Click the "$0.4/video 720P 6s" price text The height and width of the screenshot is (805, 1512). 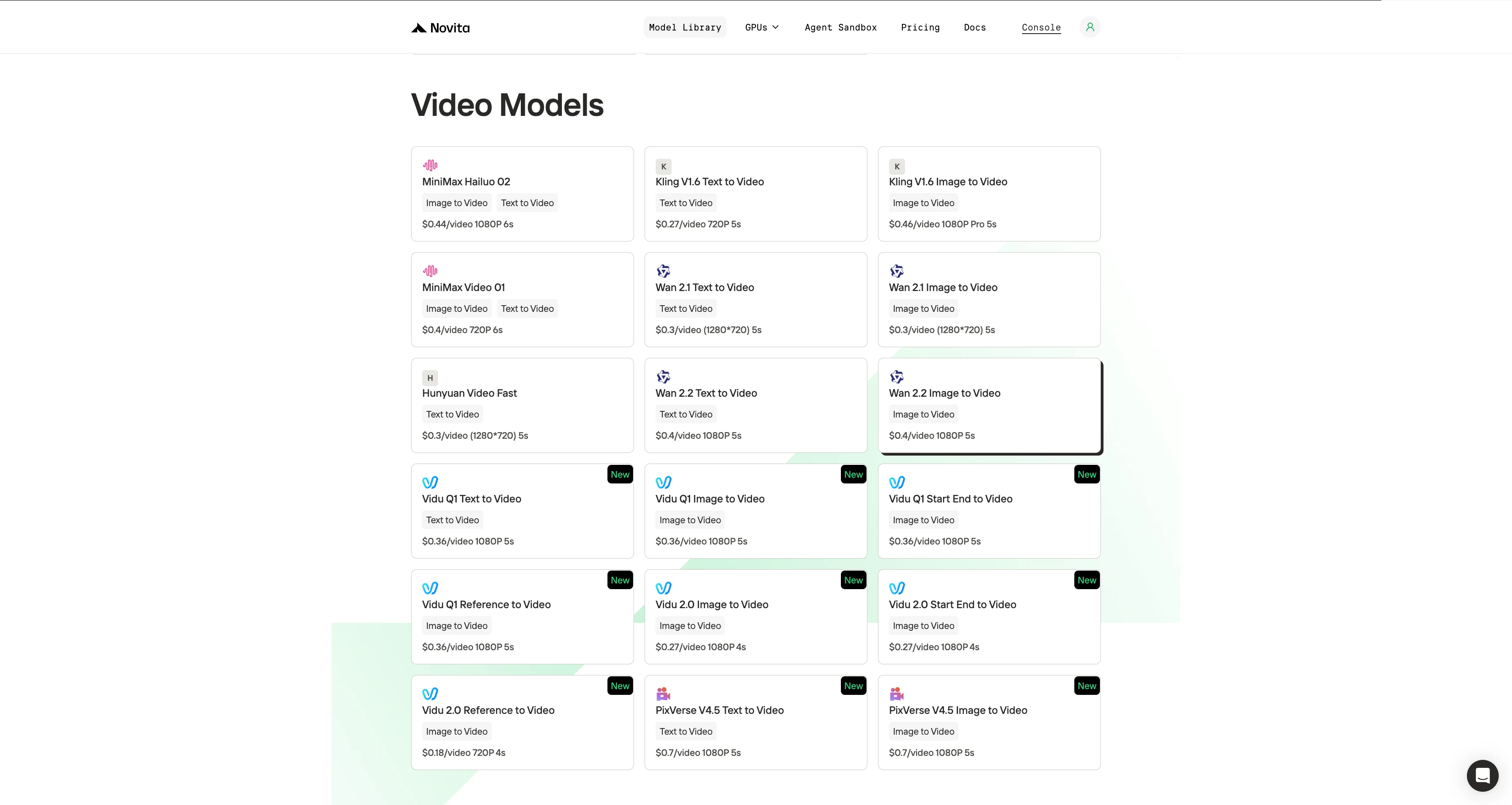tap(462, 330)
